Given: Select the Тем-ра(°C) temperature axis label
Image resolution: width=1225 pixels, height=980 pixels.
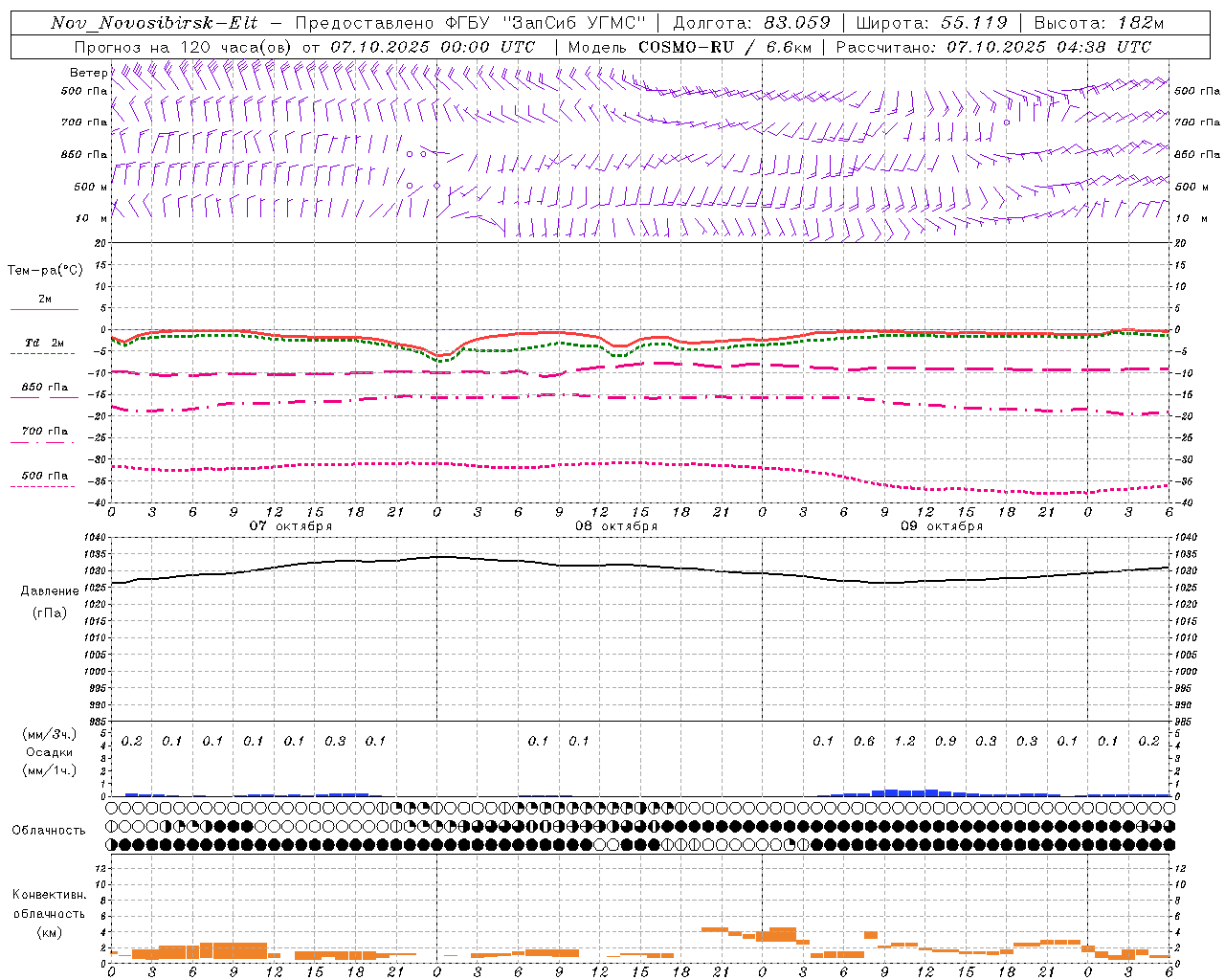Looking at the screenshot, I should (x=45, y=271).
